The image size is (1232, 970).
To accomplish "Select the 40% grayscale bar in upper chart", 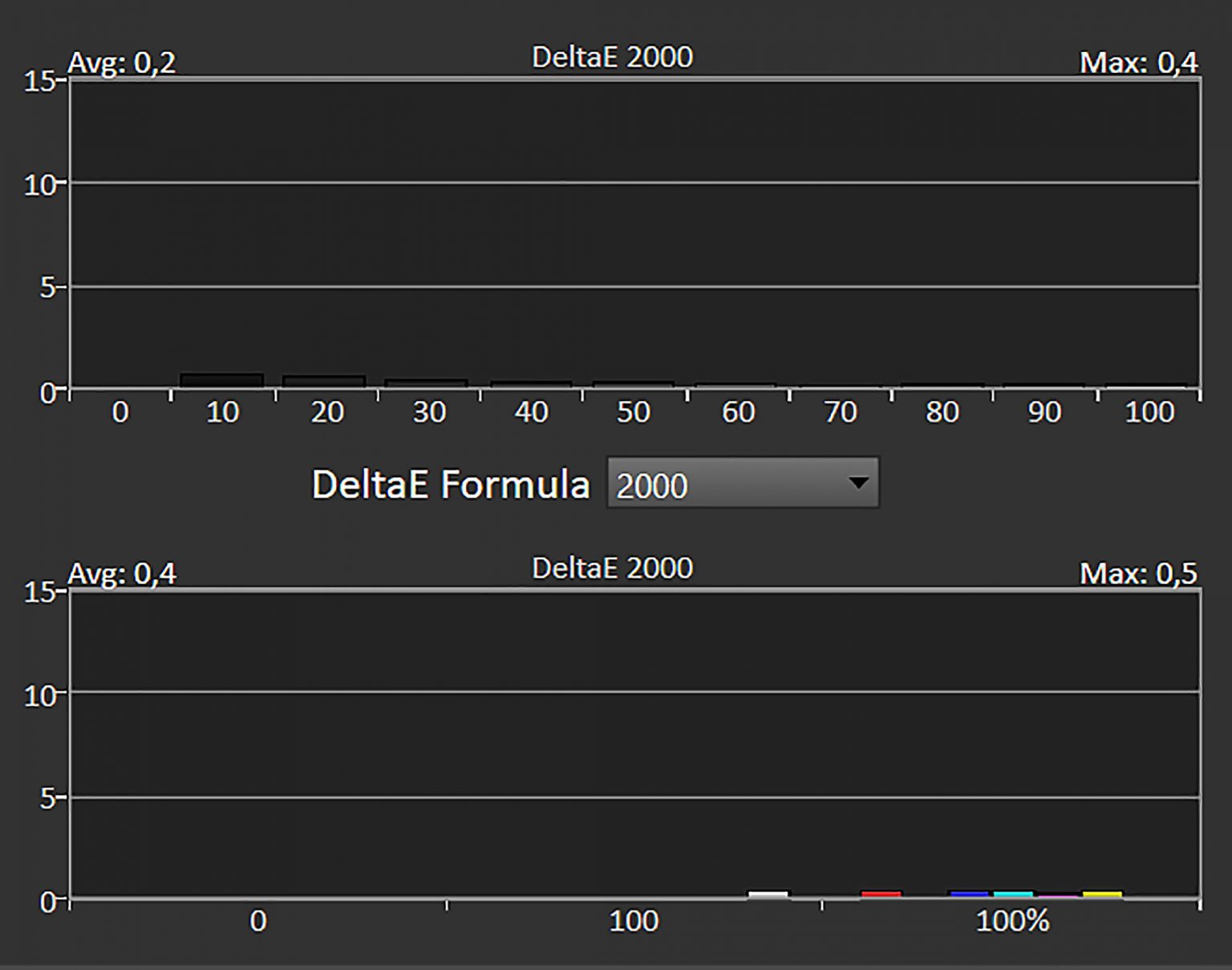I will pyautogui.click(x=530, y=384).
